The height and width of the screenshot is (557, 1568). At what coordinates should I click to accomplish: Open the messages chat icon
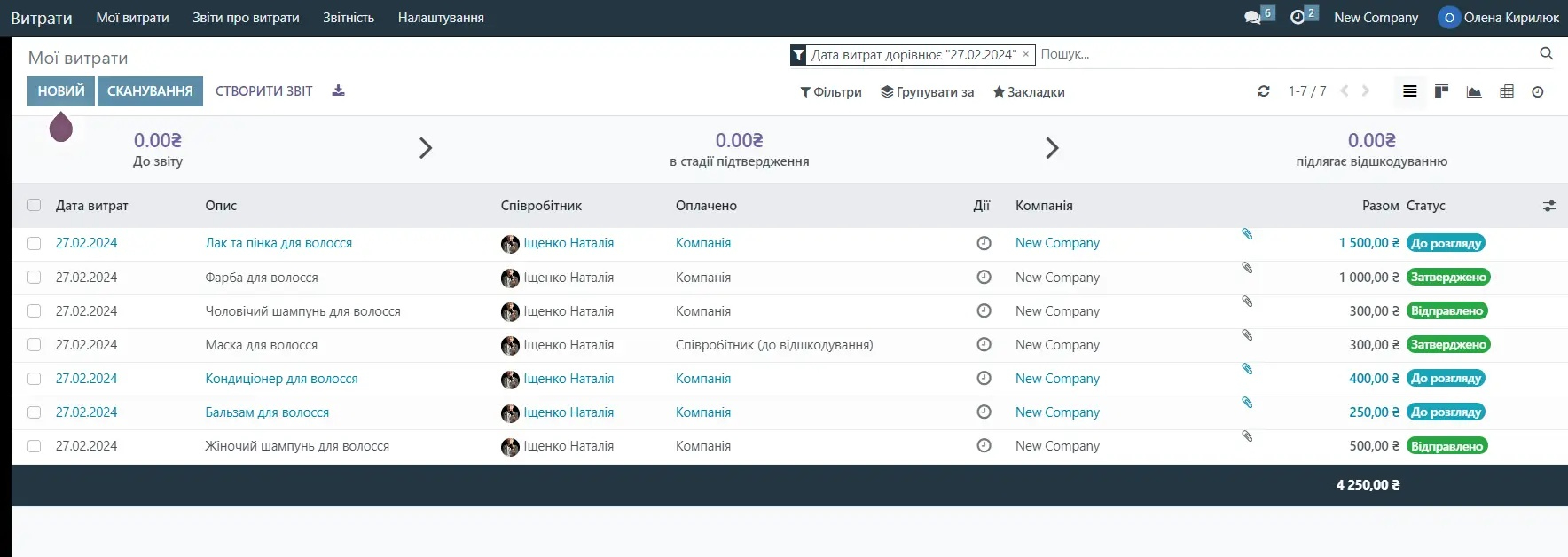point(1252,18)
